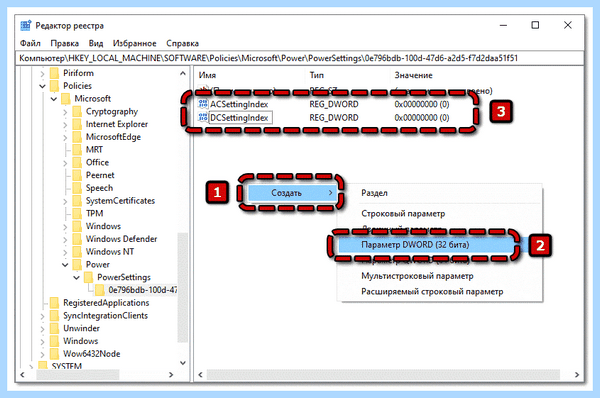600x398 pixels.
Task: Click tree pane scroll up arrow
Action: coord(183,73)
